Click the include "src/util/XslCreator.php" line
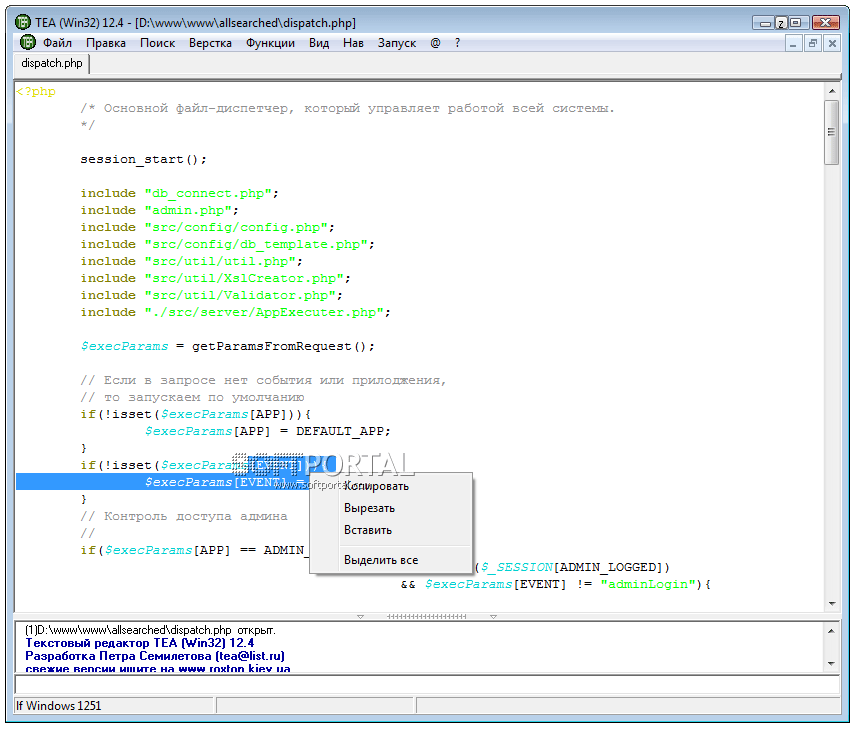This screenshot has height=732, width=856. [216, 278]
